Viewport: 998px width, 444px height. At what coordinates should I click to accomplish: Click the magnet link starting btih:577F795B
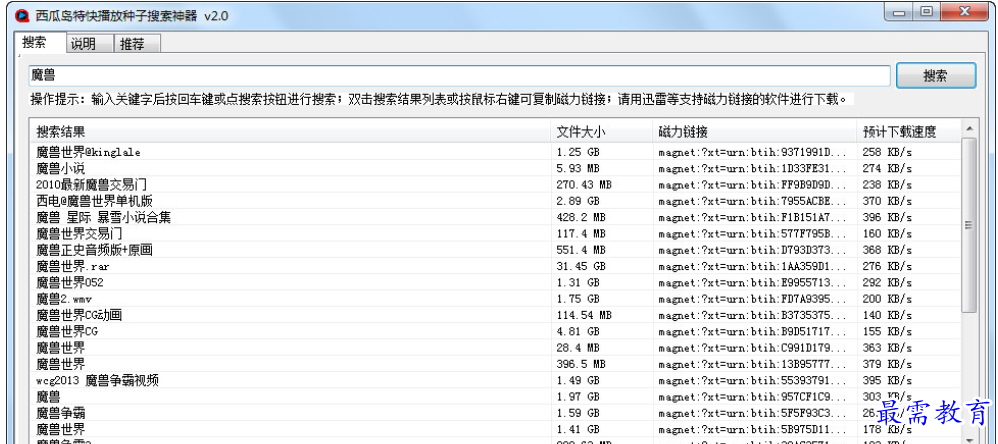tap(753, 233)
